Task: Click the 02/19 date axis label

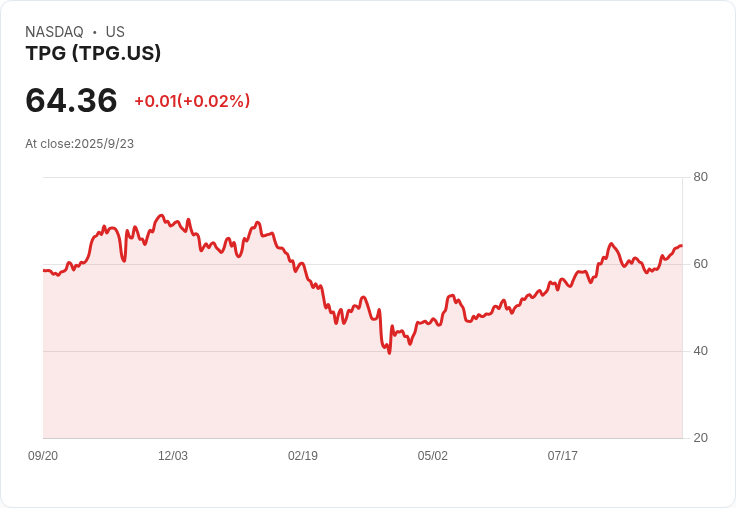Action: [x=303, y=456]
